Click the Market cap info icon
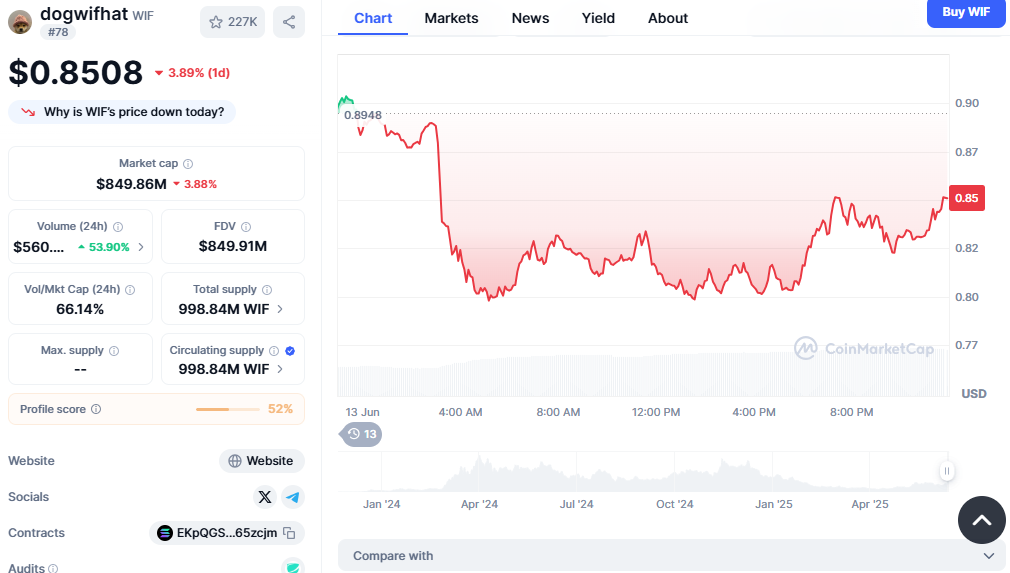Image resolution: width=1010 pixels, height=573 pixels. click(188, 164)
